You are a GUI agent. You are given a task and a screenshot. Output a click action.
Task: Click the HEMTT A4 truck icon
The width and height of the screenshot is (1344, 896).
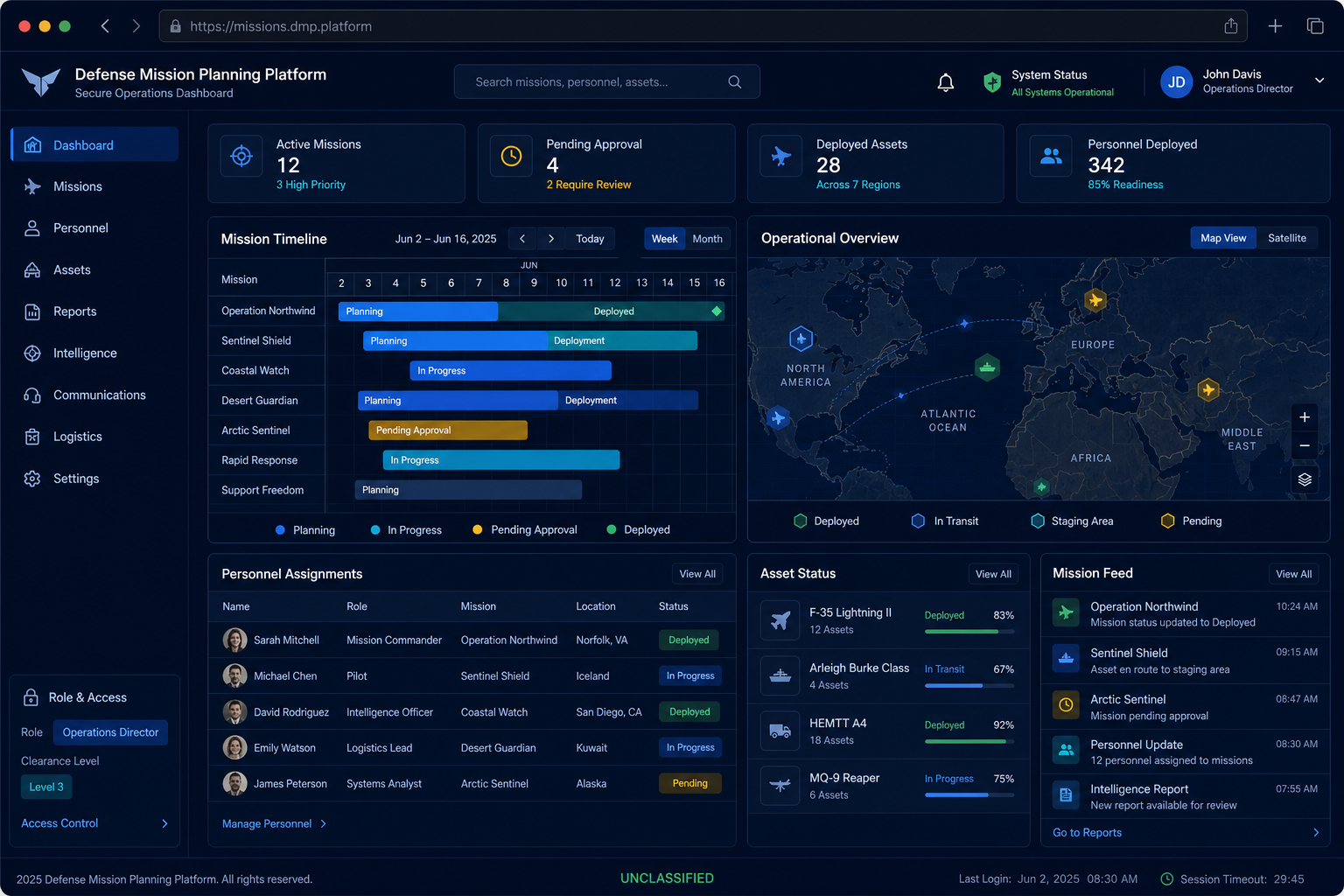tap(780, 731)
